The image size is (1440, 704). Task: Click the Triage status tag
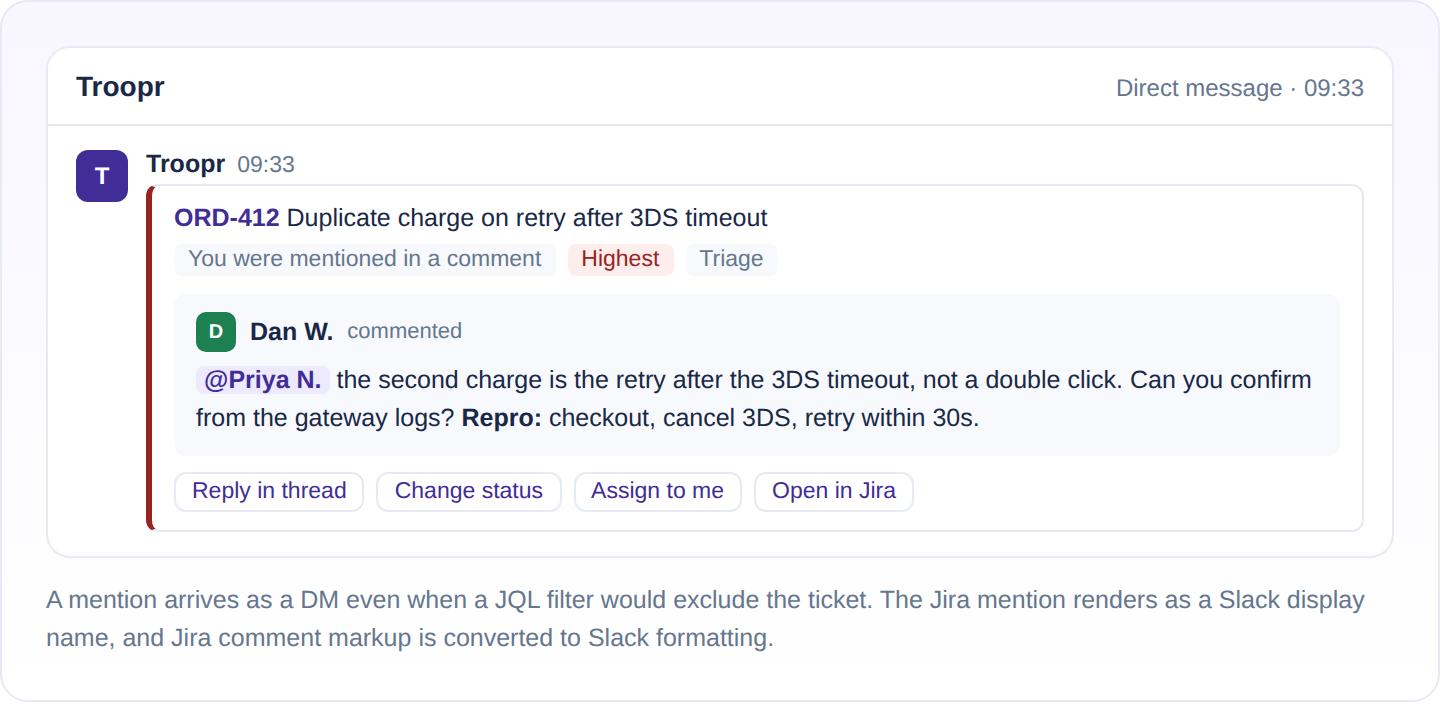click(x=731, y=259)
